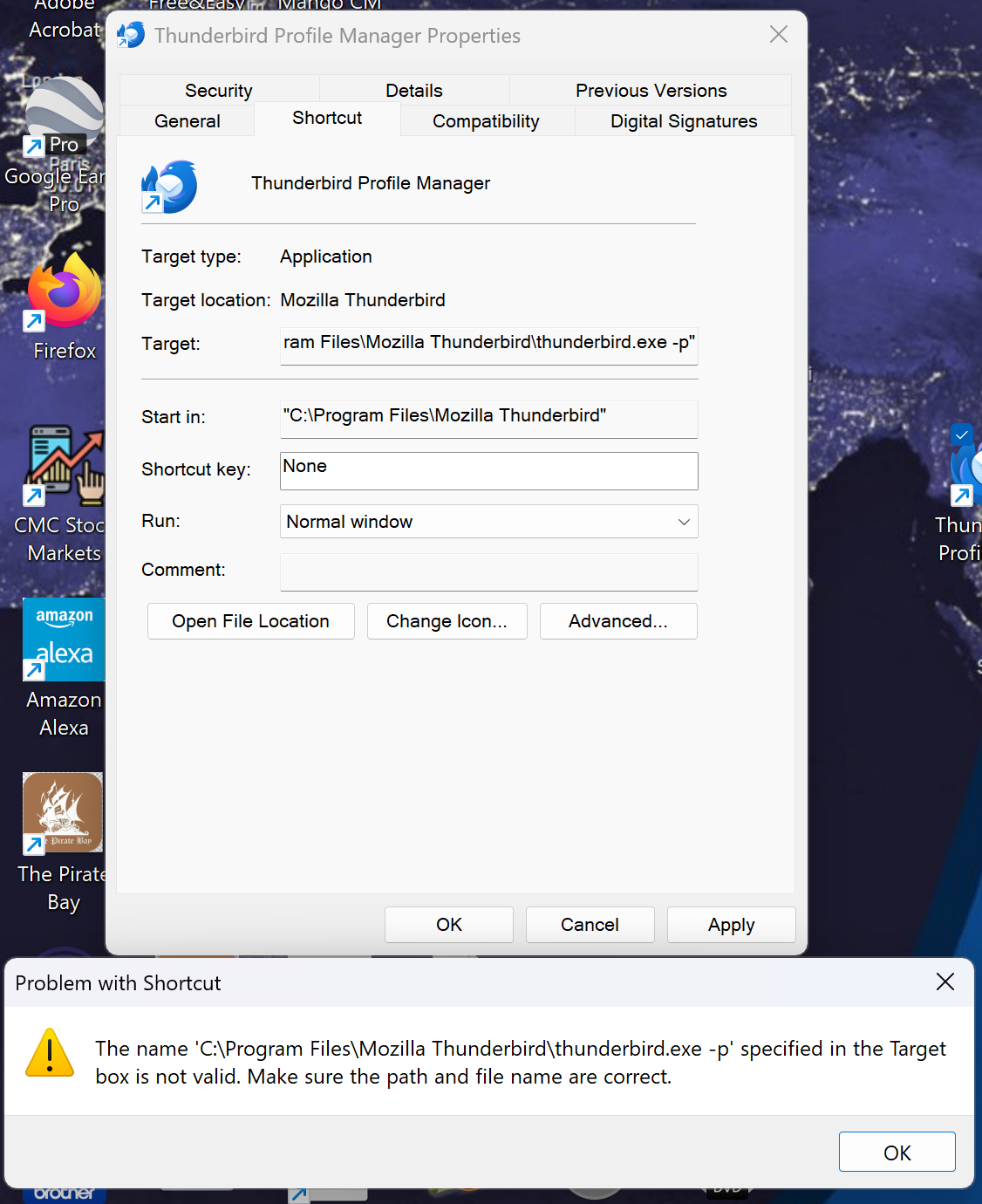This screenshot has height=1204, width=982.
Task: Open the Compatibility tab
Action: 486,121
